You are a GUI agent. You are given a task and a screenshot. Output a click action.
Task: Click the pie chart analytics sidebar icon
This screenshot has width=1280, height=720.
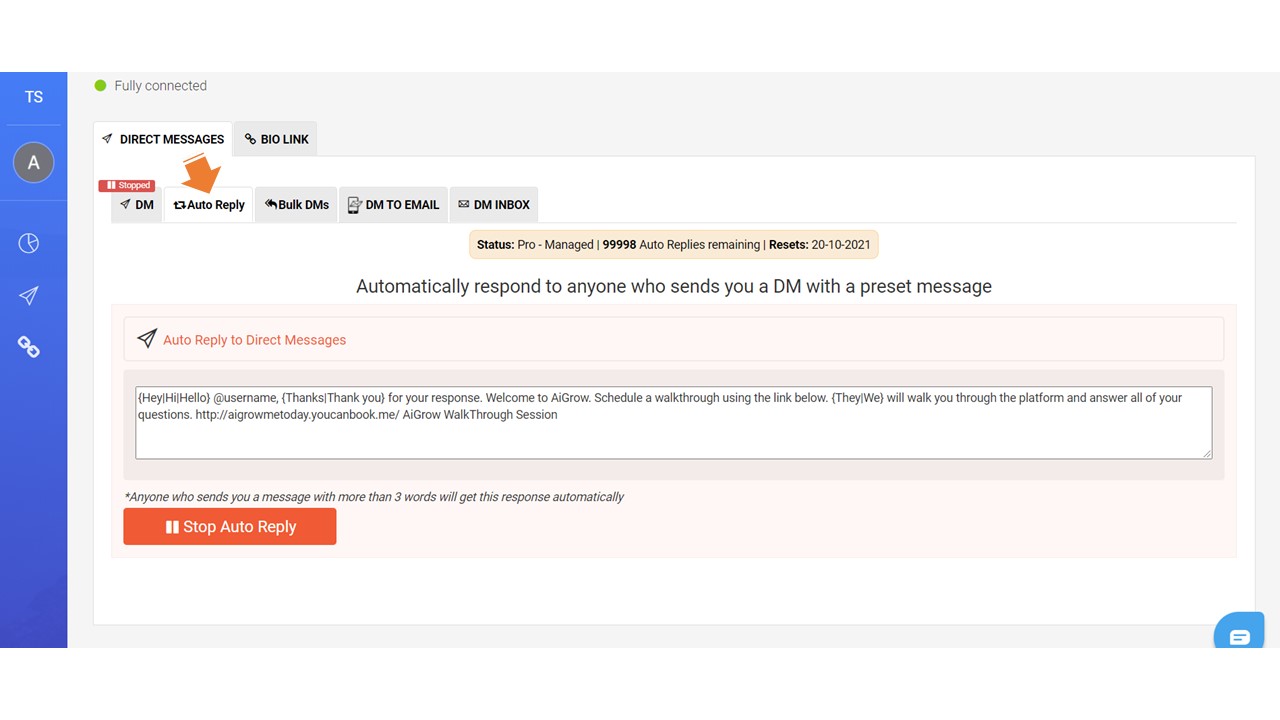click(29, 243)
